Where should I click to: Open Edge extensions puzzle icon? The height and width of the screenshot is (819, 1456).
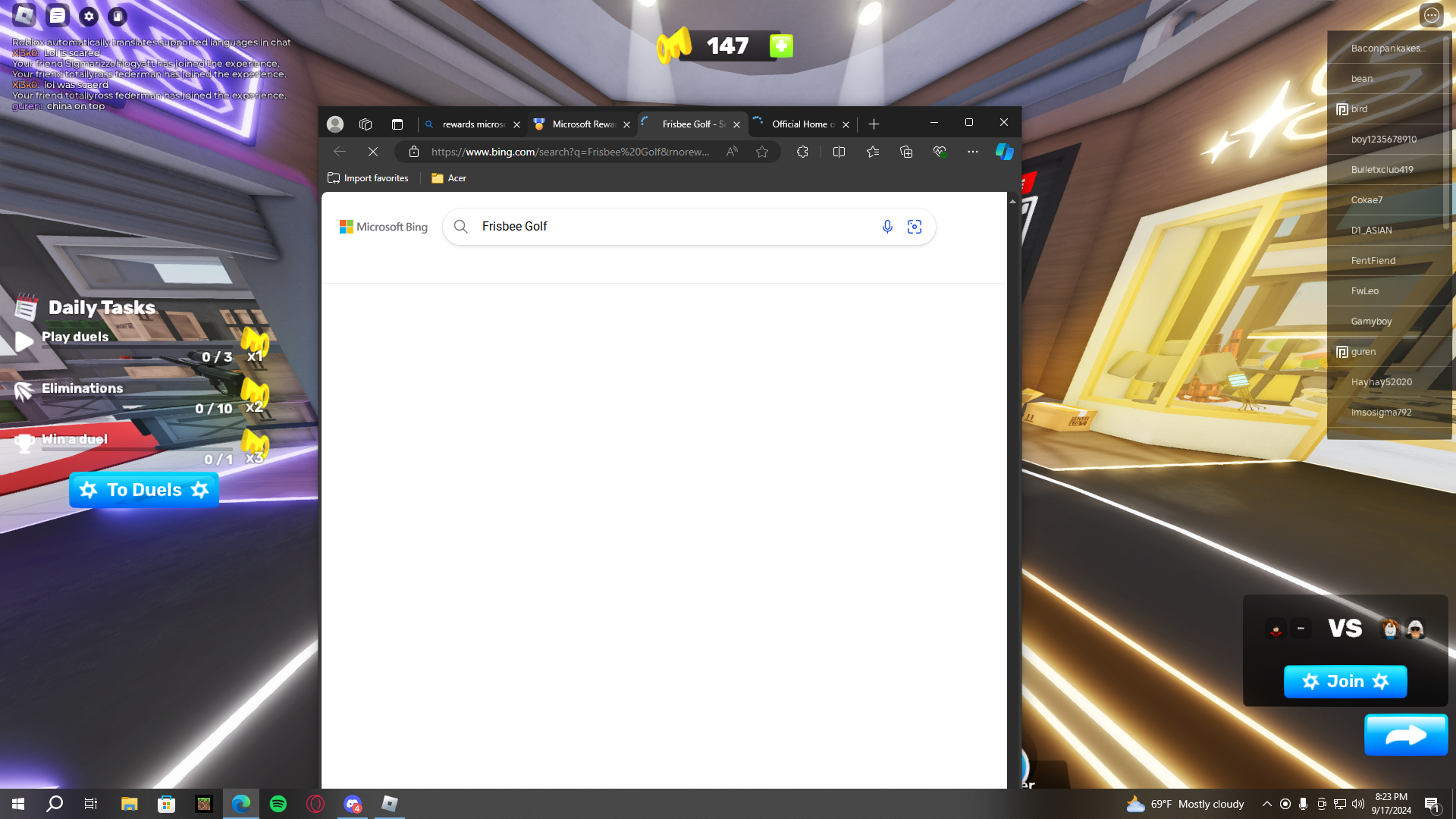(x=802, y=152)
